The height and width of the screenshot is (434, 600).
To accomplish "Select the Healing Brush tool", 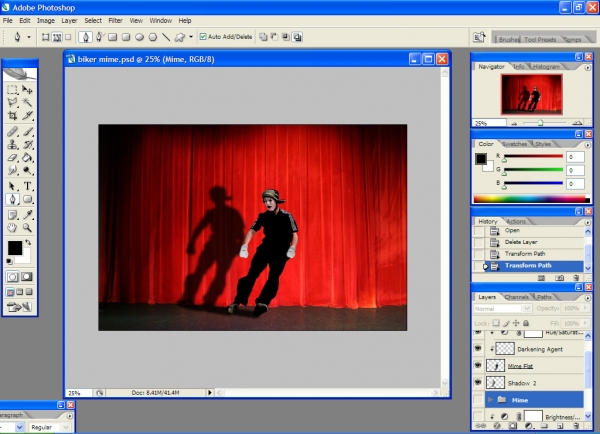I will pos(12,132).
